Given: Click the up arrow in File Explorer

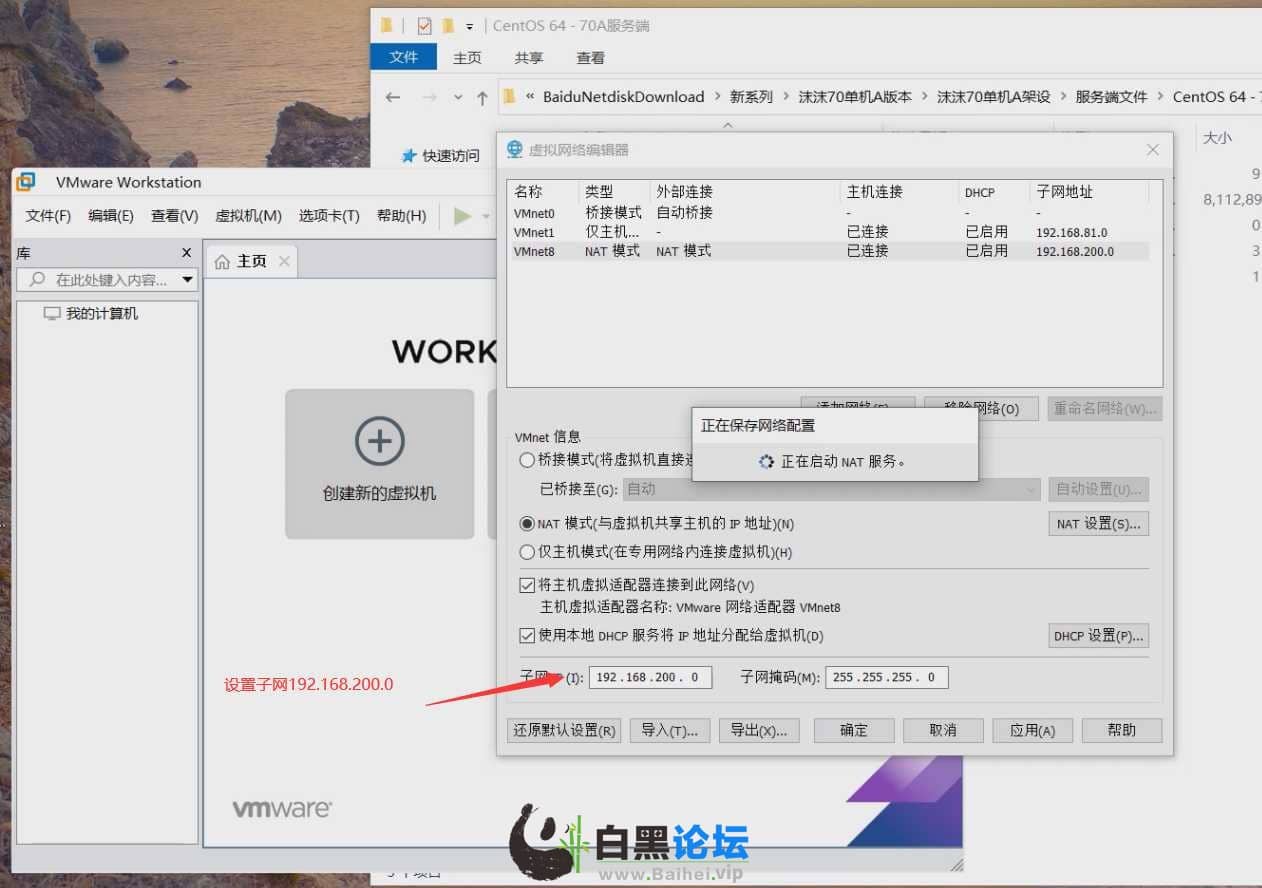Looking at the screenshot, I should pos(482,97).
